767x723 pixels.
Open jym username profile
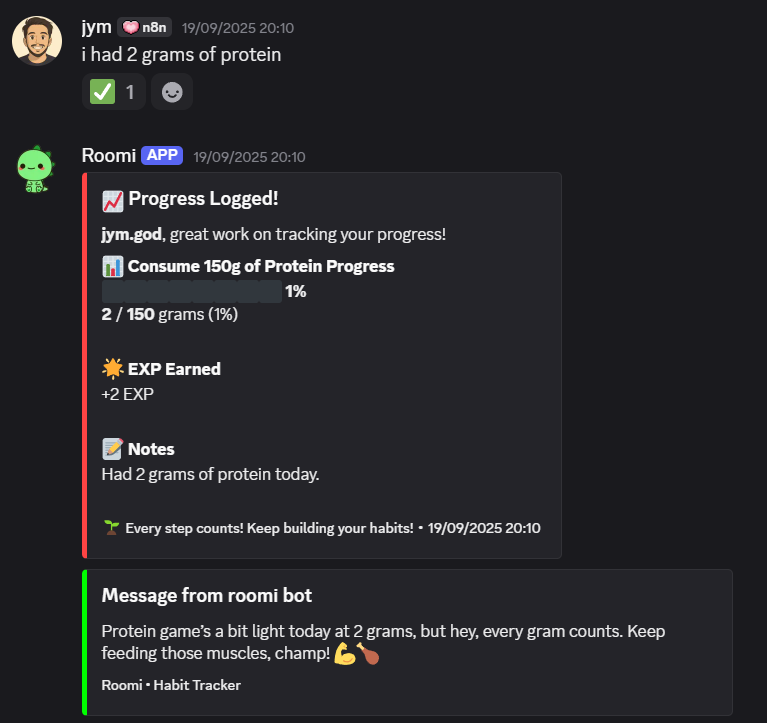point(96,27)
